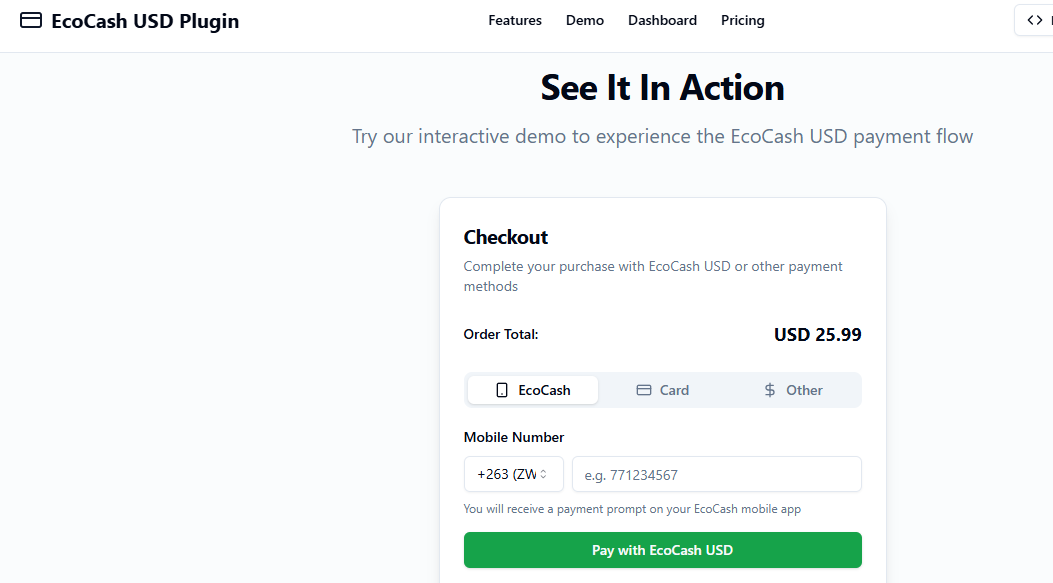
Task: Open the Features nav link
Action: click(x=515, y=21)
